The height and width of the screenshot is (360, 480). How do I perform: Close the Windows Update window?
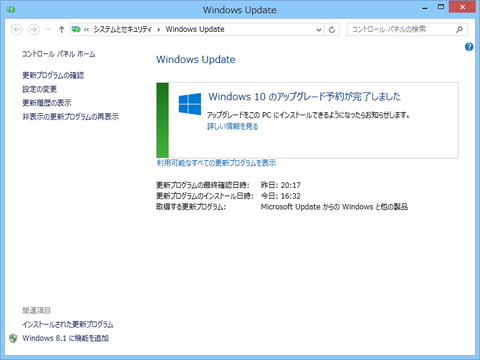pyautogui.click(x=462, y=7)
